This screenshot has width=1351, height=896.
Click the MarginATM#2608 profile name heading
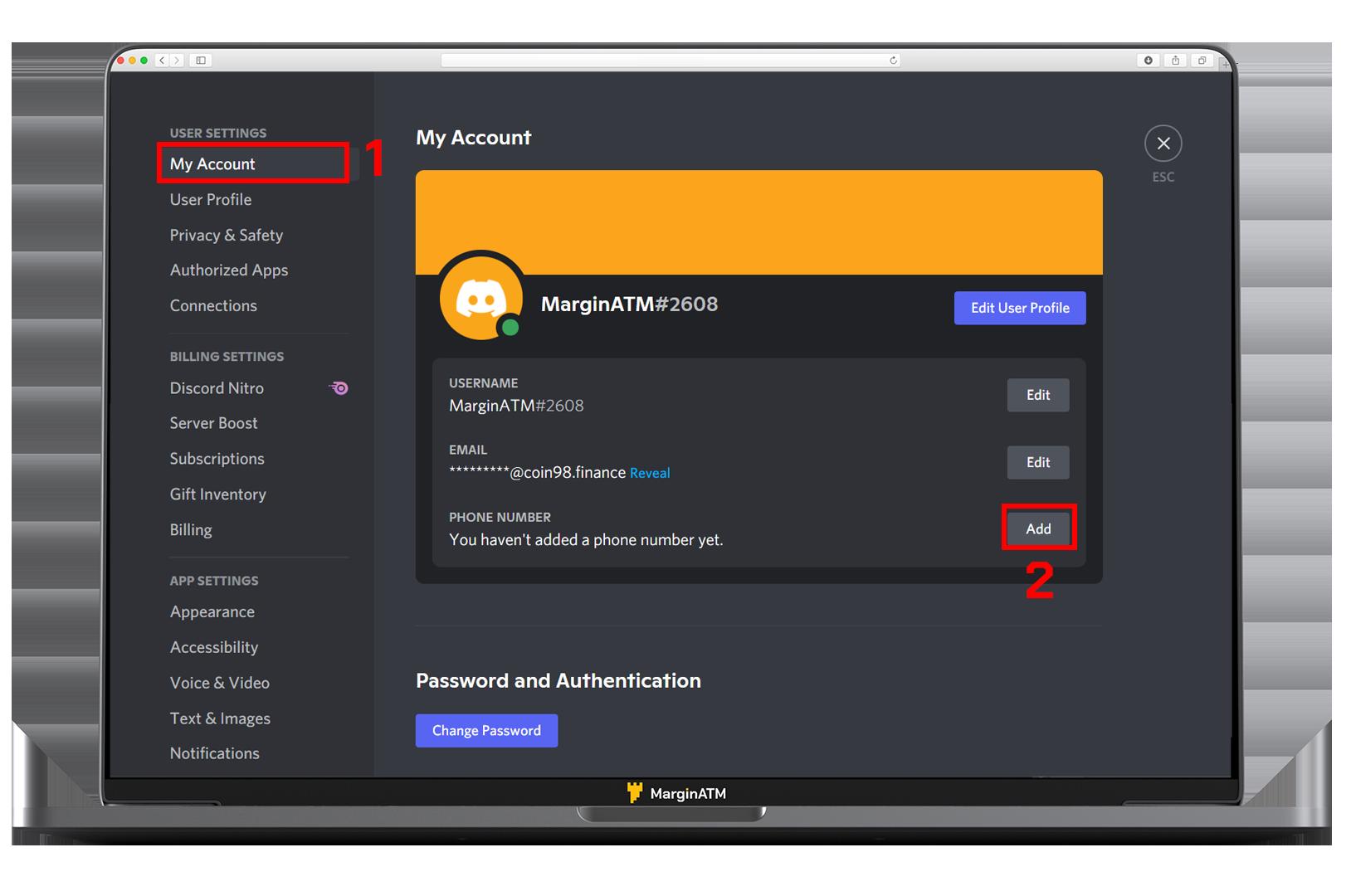[629, 304]
